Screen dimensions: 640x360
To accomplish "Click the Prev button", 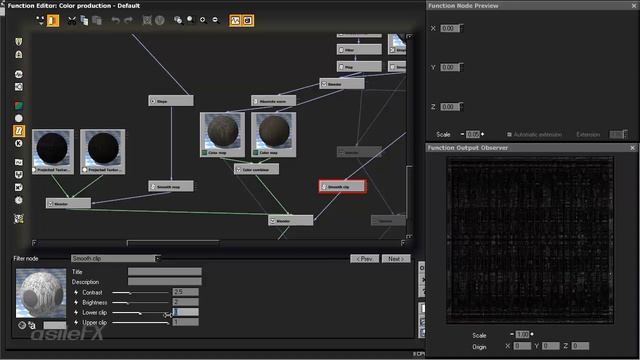I will tap(364, 259).
